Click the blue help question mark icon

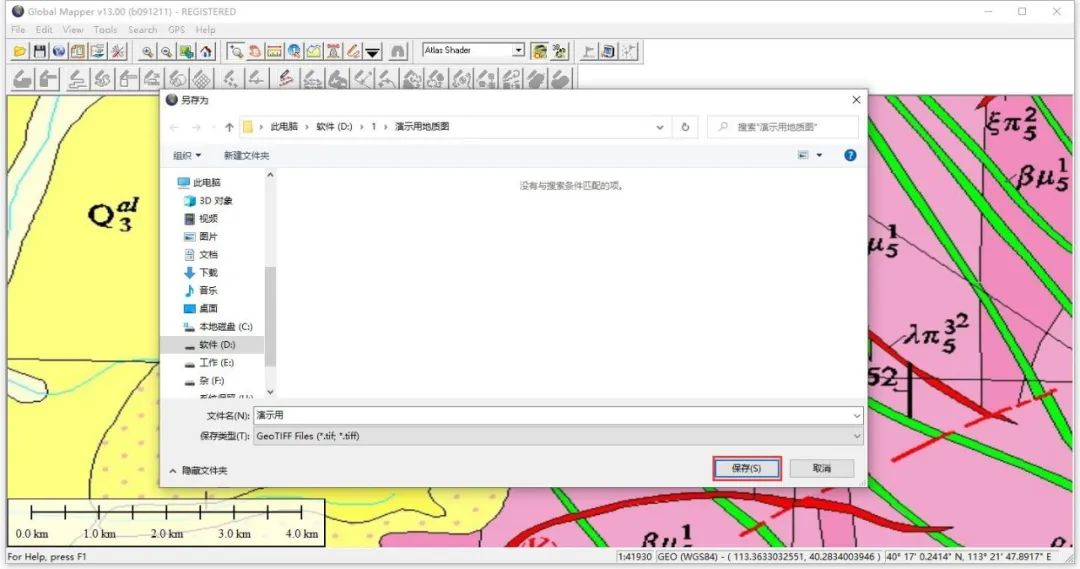coord(850,155)
